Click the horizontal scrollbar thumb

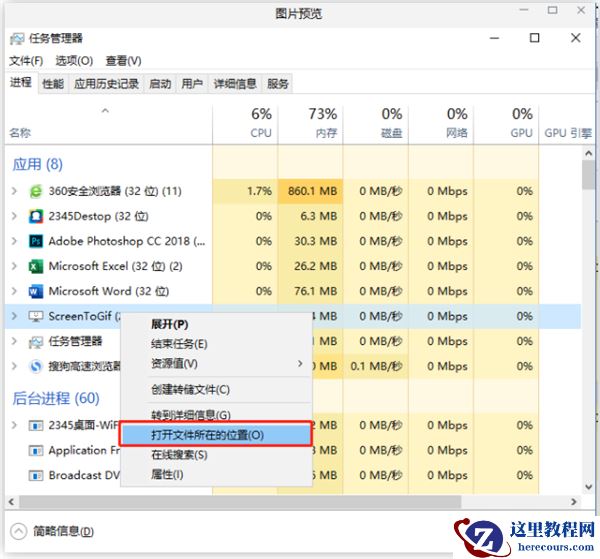(x=240, y=501)
